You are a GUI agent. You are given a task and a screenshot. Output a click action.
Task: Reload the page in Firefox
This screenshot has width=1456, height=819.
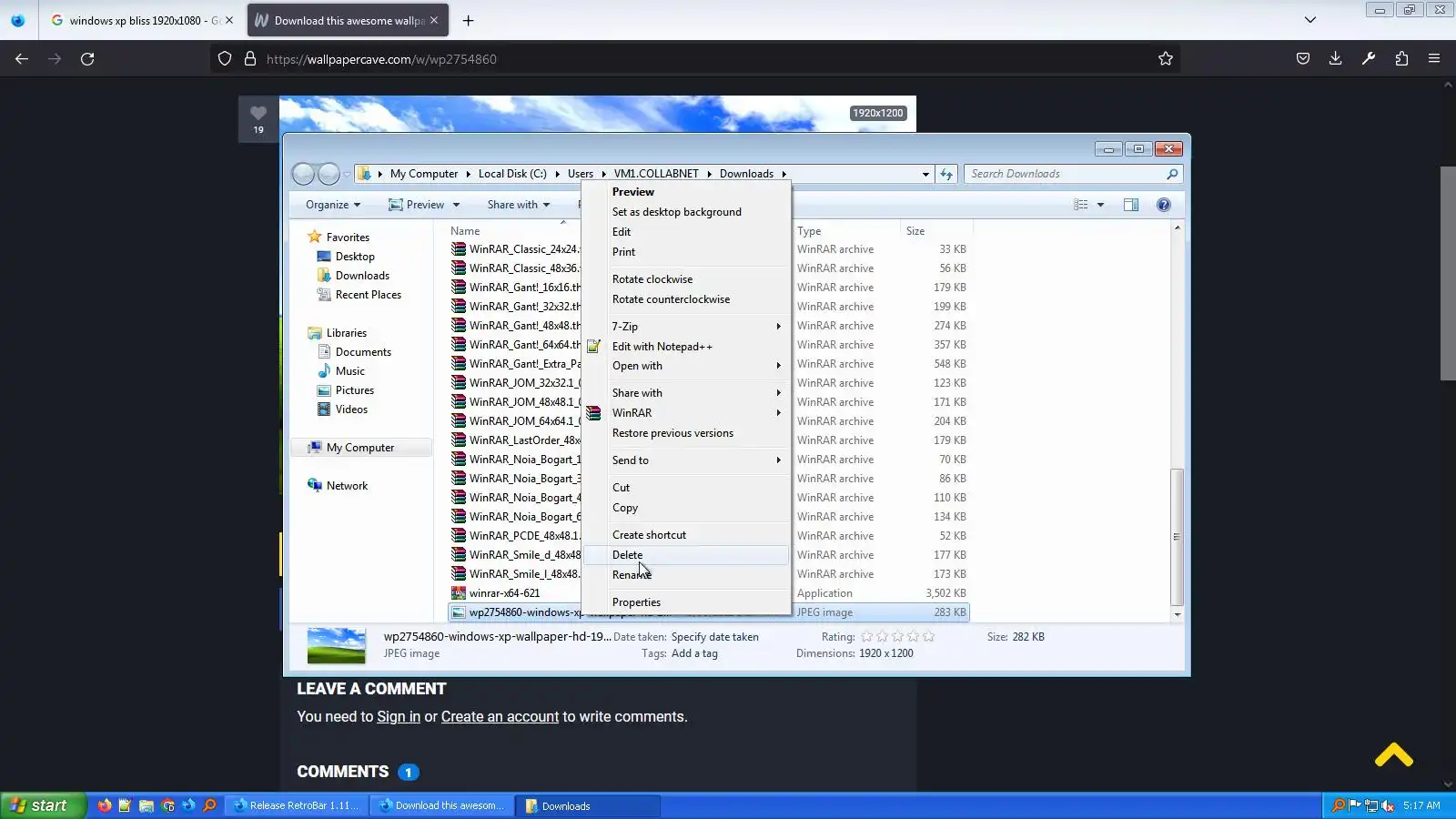pos(87,59)
